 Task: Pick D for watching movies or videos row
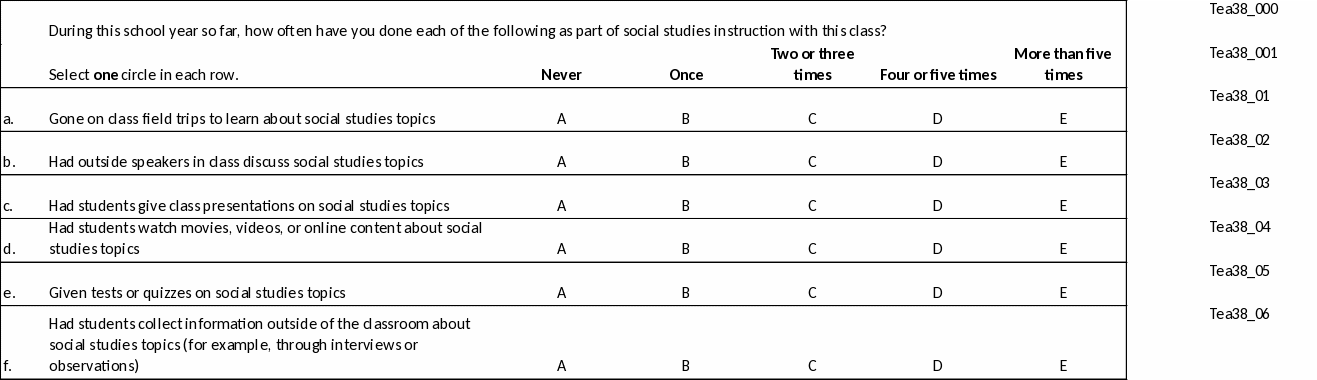pyautogui.click(x=937, y=249)
